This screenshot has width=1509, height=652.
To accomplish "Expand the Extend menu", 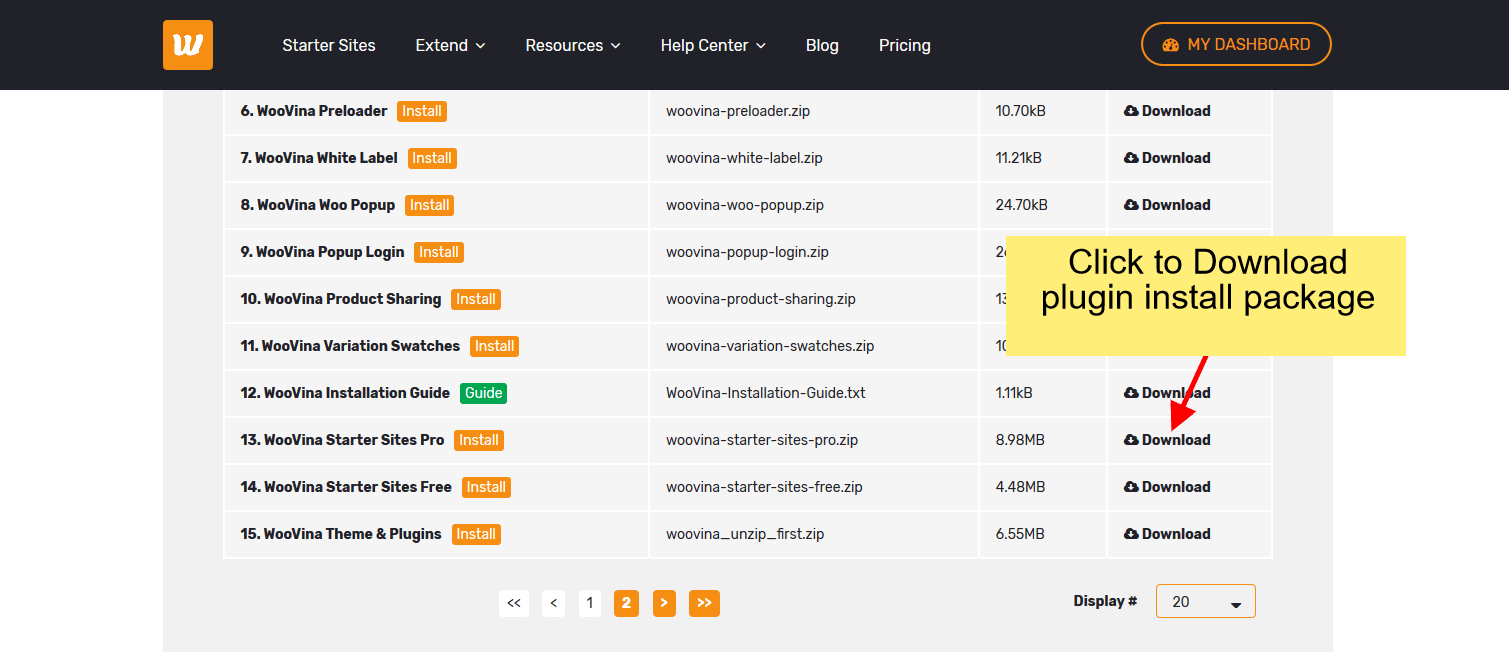I will [x=450, y=45].
